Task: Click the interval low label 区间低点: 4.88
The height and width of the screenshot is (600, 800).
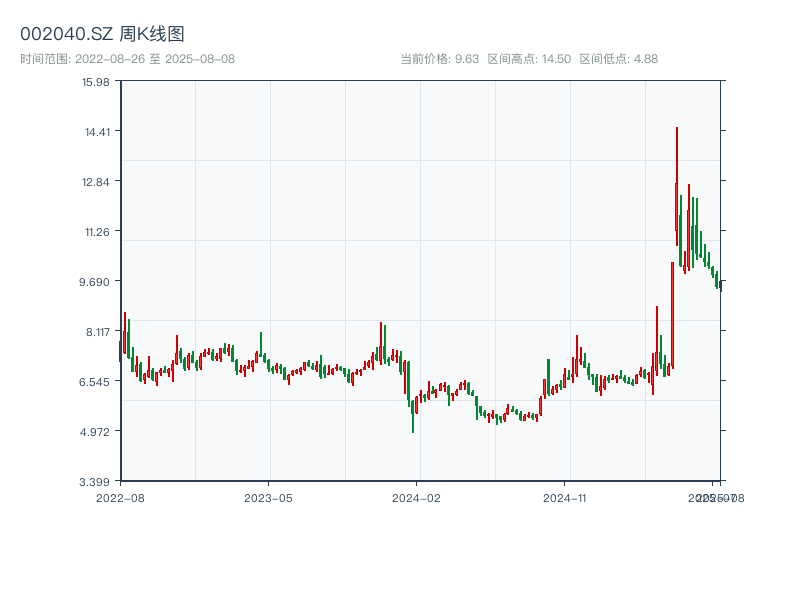Action: (x=618, y=59)
